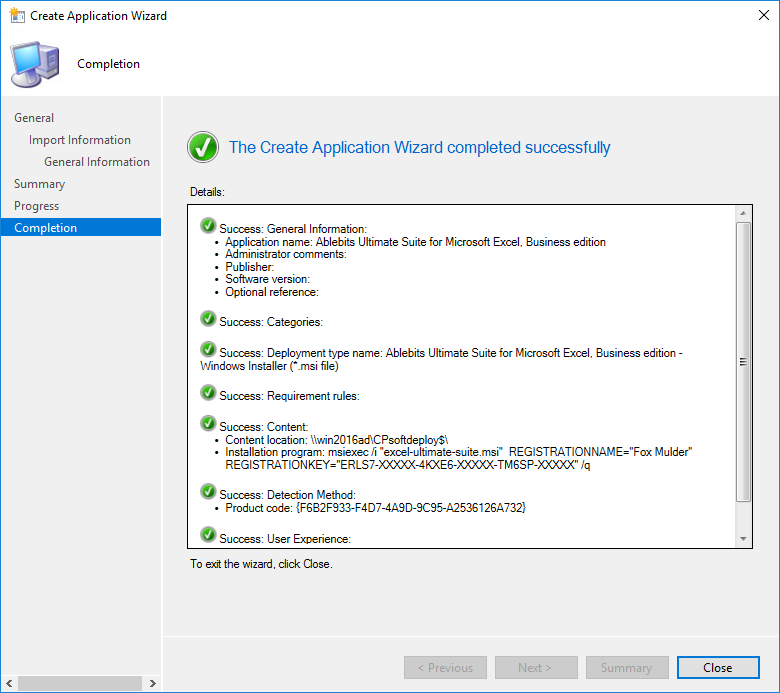Click 'Product code: {F6B2F933...}' line
Image resolution: width=780 pixels, height=693 pixels.
point(376,508)
